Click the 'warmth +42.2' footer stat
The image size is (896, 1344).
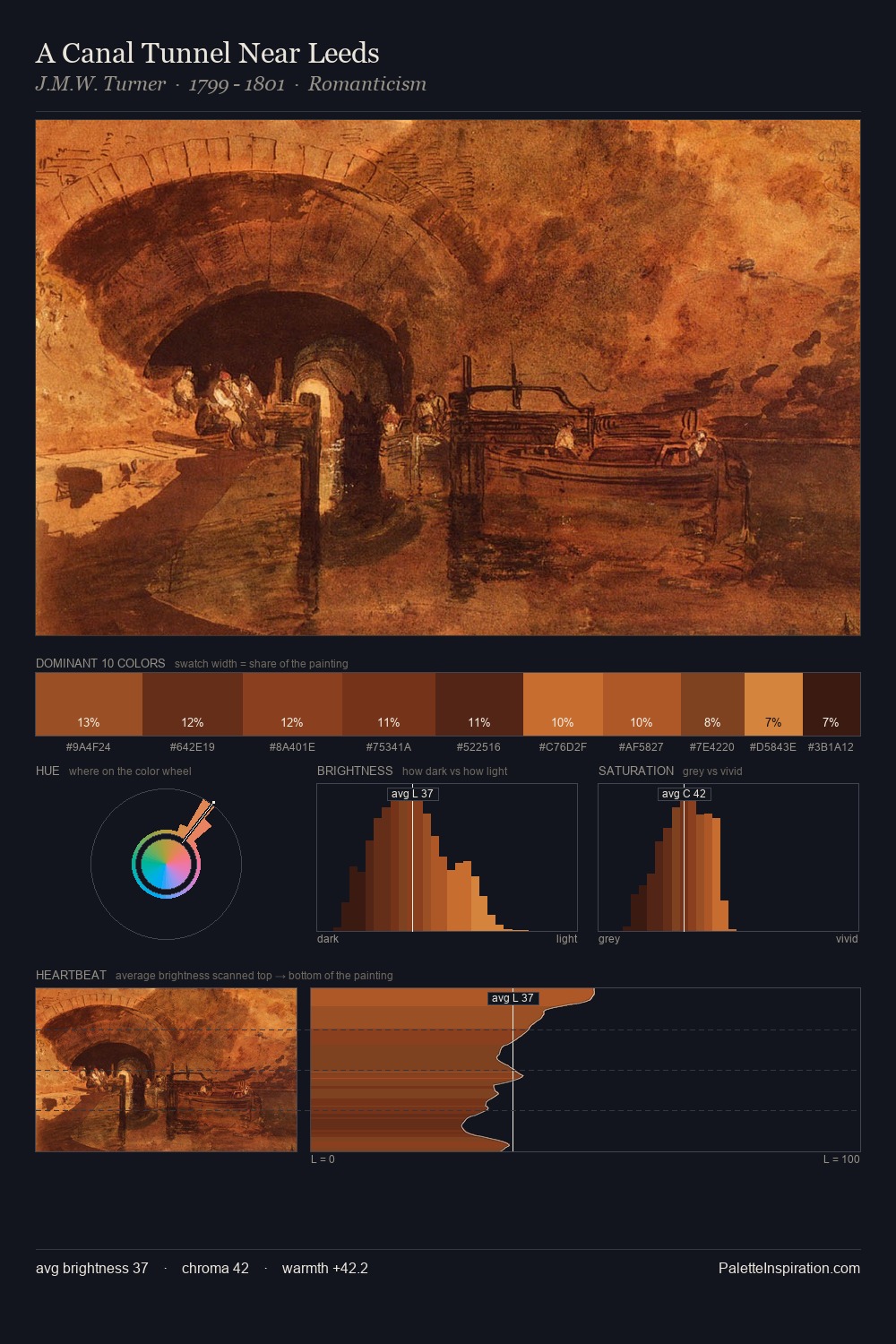pos(325,1269)
